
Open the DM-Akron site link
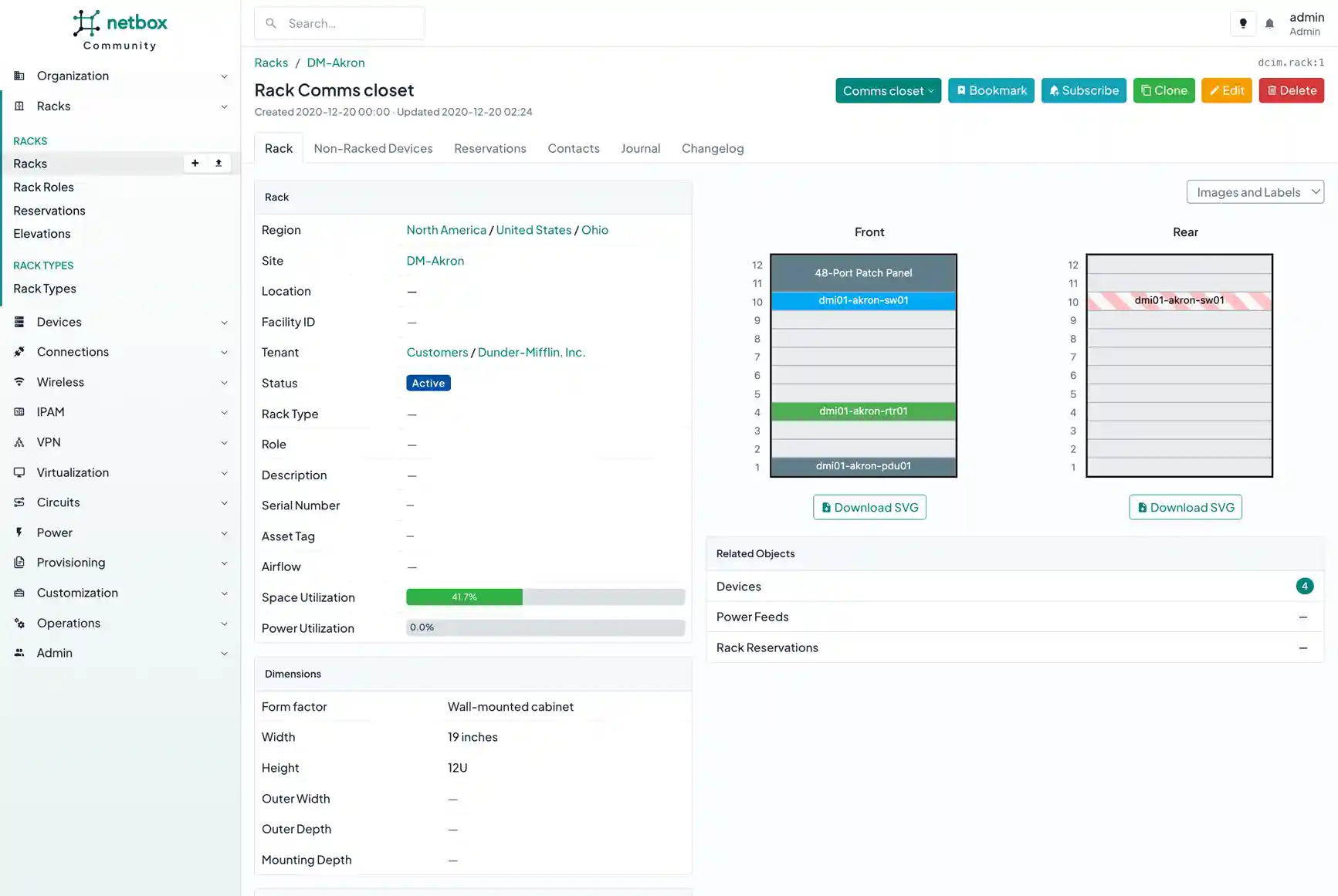click(x=435, y=261)
